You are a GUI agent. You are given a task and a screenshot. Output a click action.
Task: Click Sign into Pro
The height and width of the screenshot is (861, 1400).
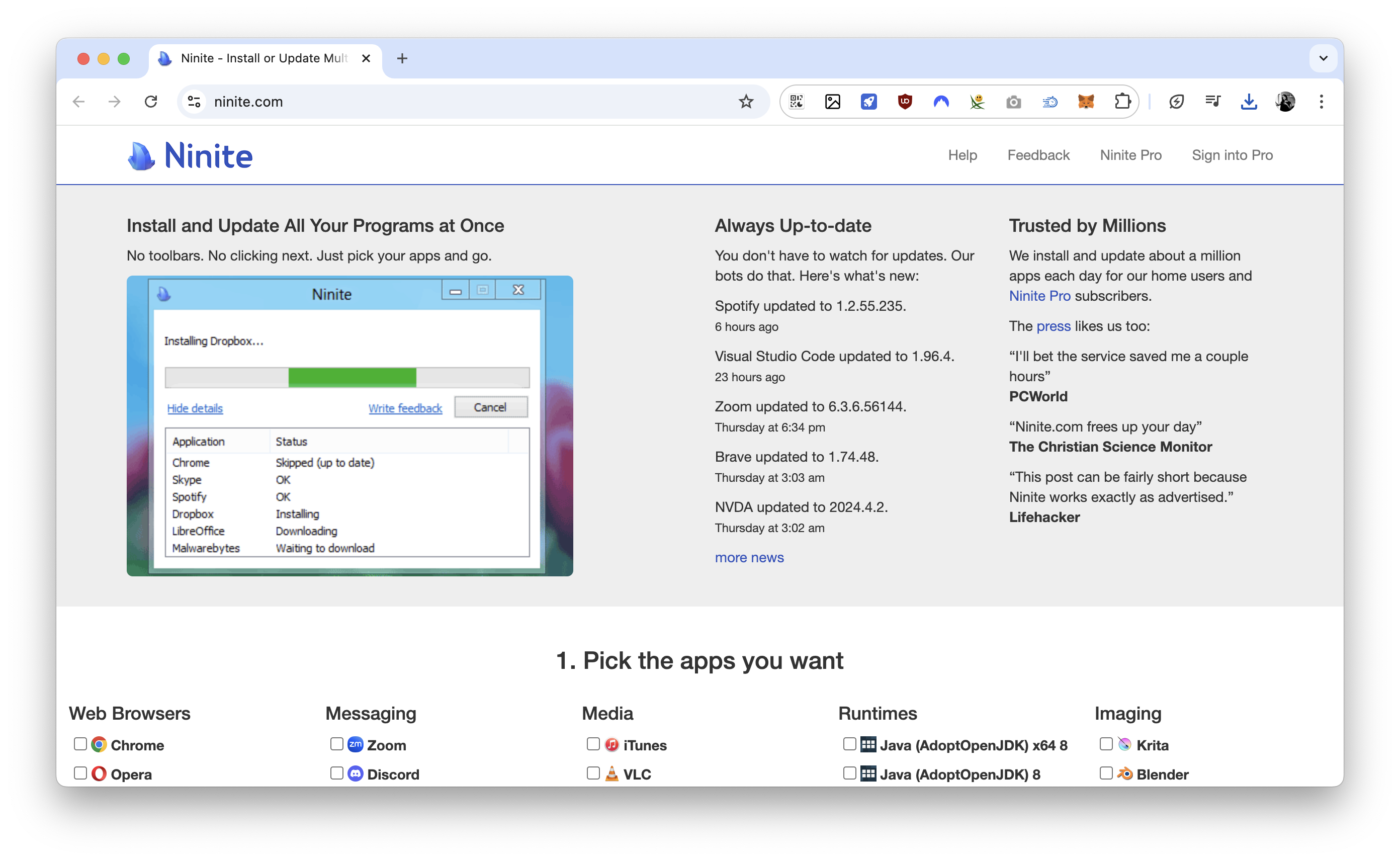1232,155
